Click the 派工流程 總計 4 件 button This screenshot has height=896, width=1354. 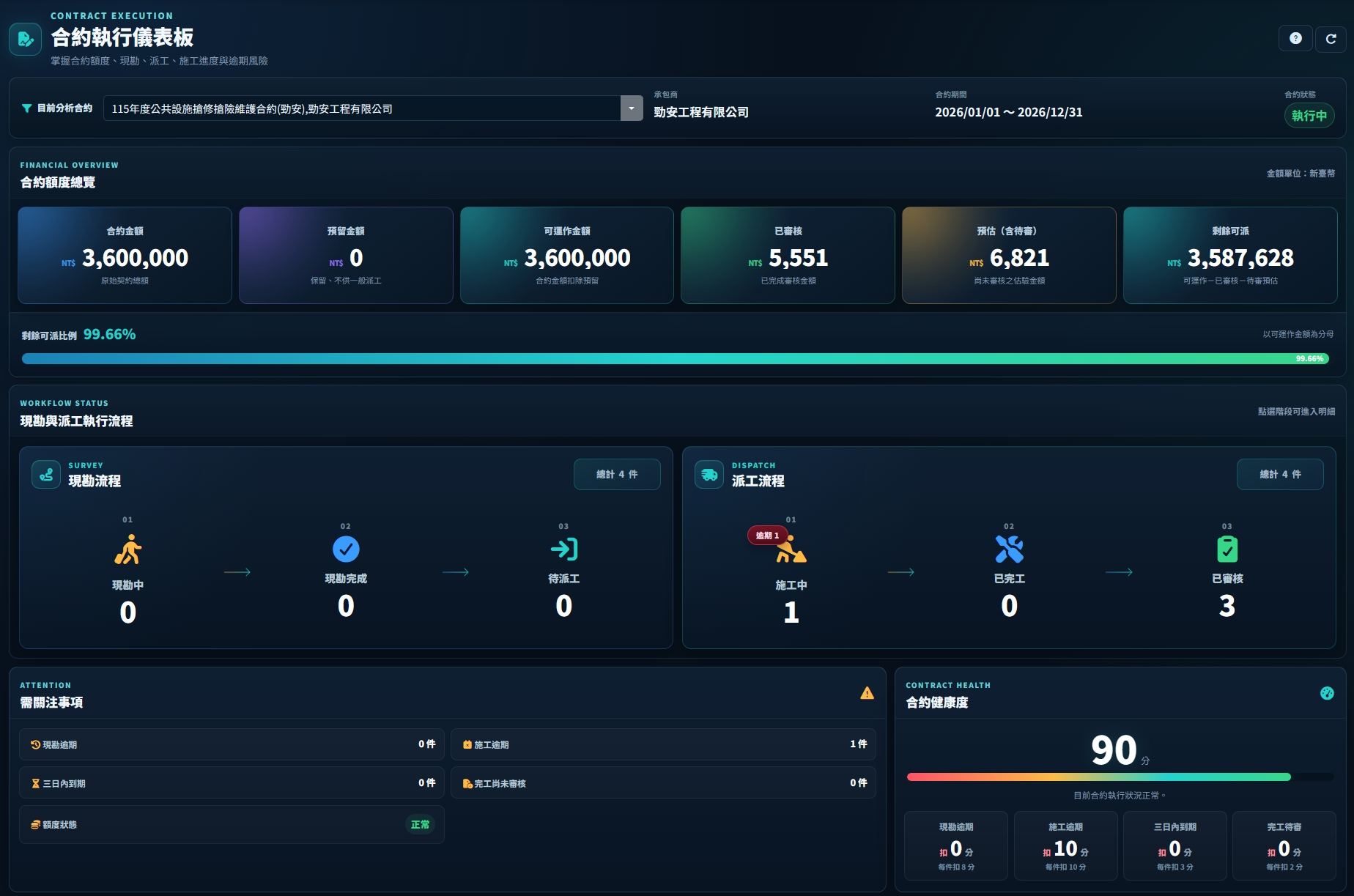pyautogui.click(x=1280, y=474)
